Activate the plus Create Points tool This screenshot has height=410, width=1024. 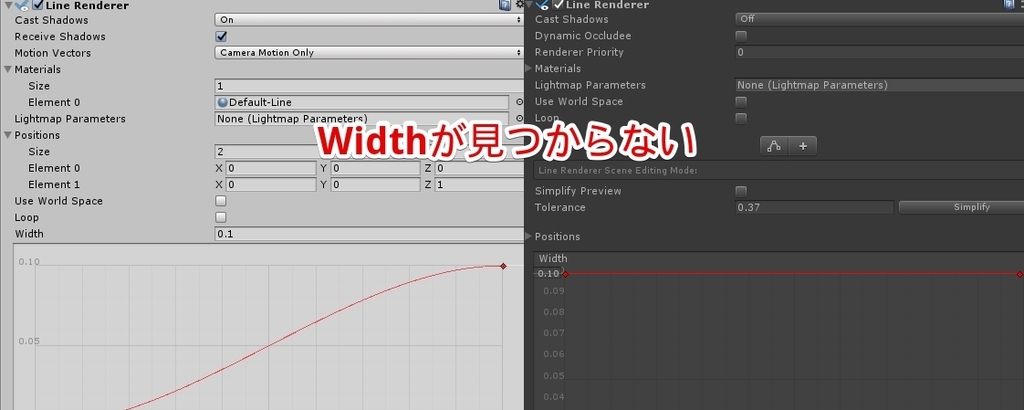[x=803, y=146]
